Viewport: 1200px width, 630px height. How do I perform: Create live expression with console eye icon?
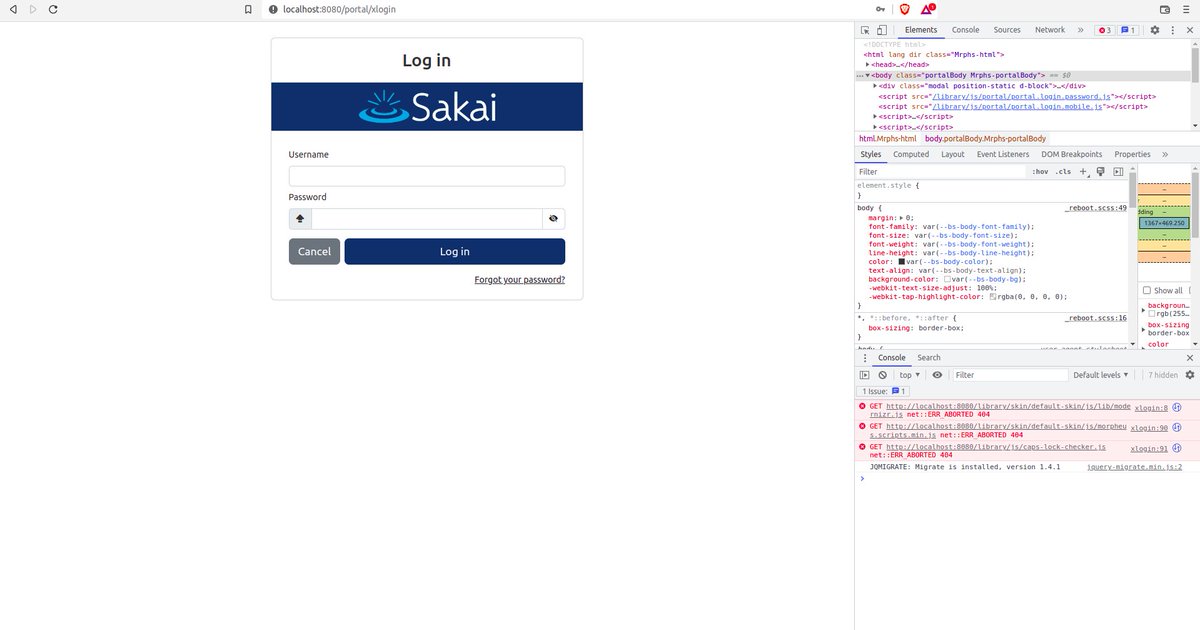pos(937,375)
